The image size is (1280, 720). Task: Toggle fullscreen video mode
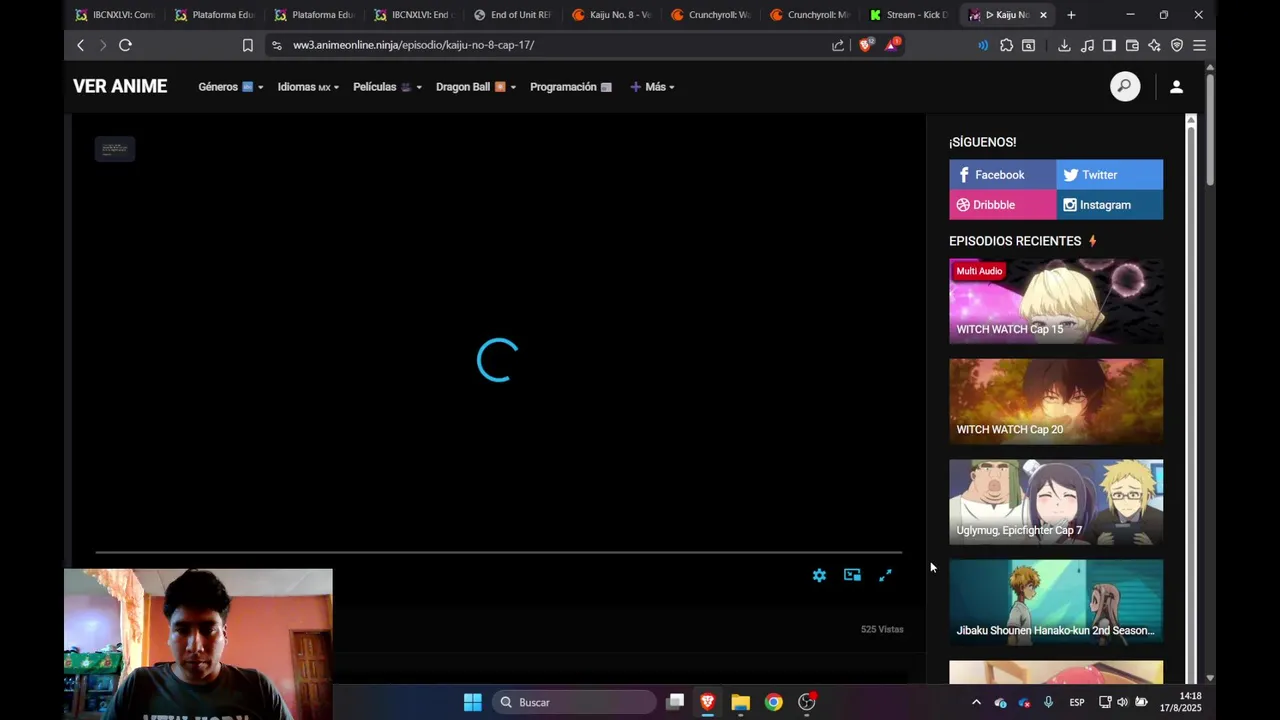(885, 575)
